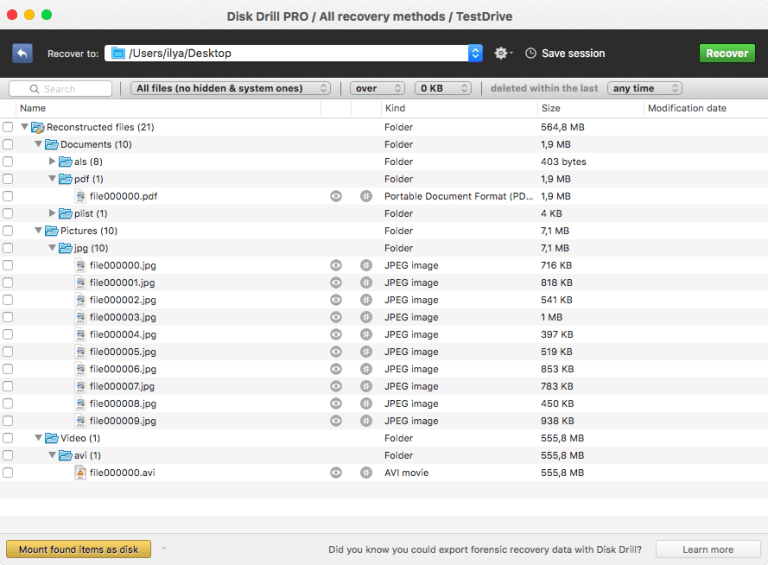Collapse the Documents (10) folder

[x=38, y=144]
